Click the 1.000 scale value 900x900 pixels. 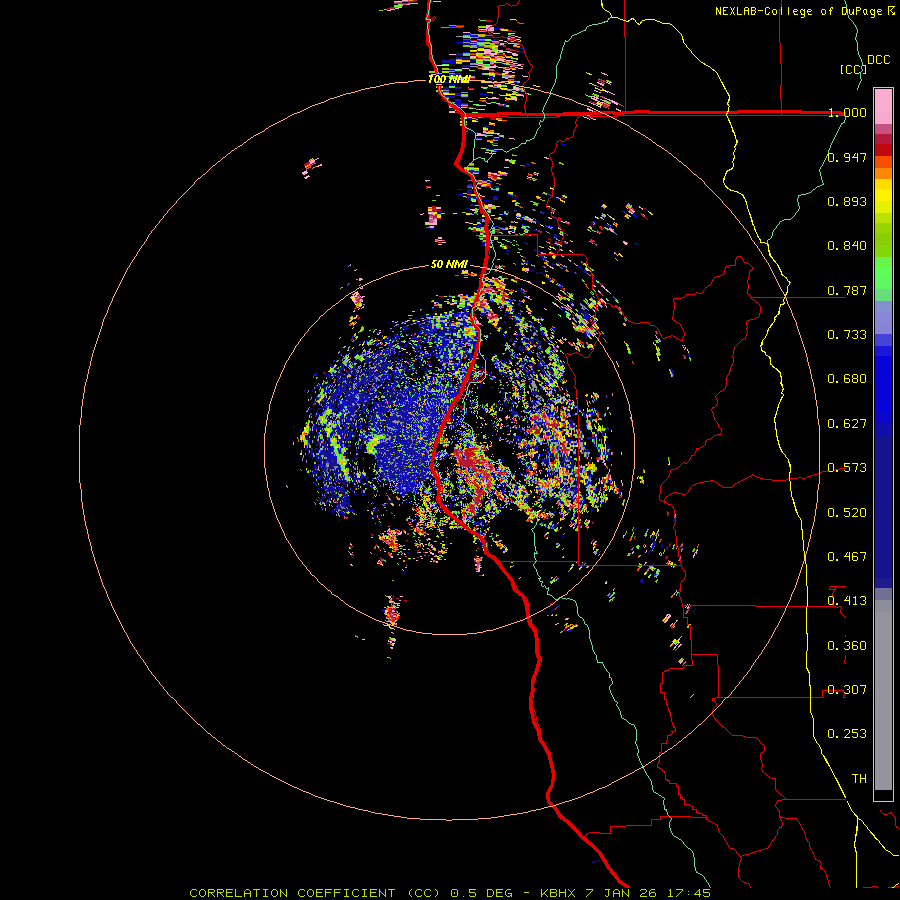tap(847, 112)
